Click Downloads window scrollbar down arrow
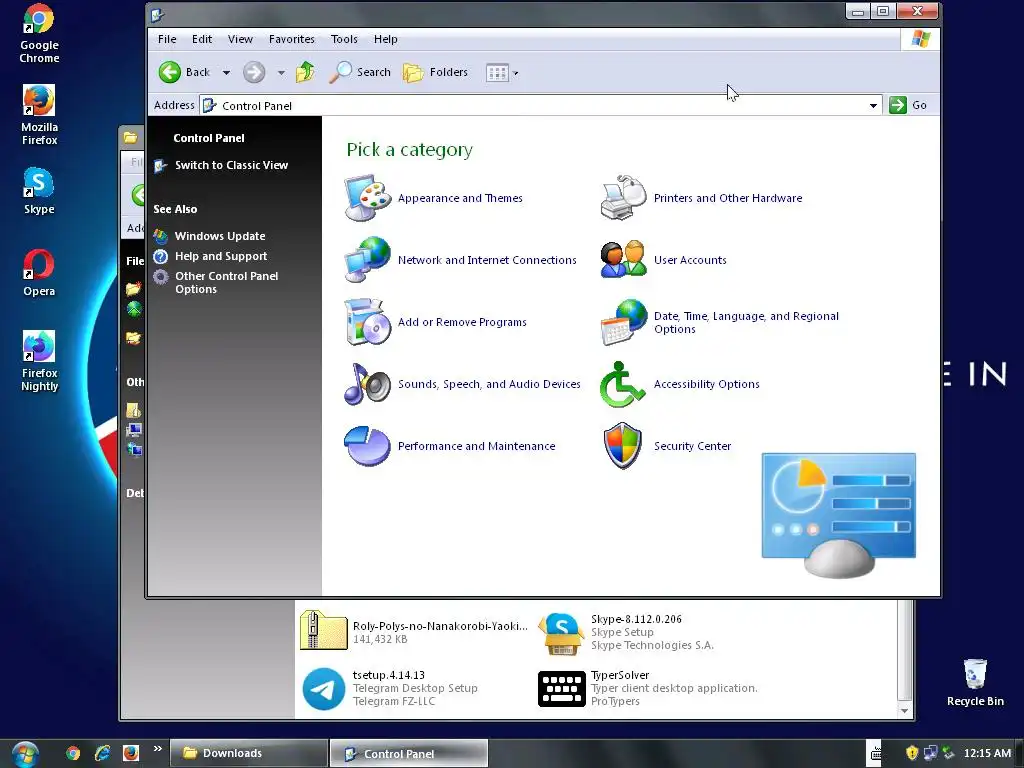The height and width of the screenshot is (768, 1024). (x=904, y=711)
